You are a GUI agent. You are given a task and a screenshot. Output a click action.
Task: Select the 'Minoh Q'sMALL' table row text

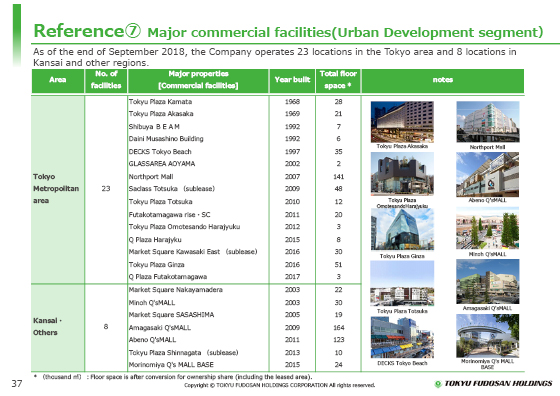152,303
